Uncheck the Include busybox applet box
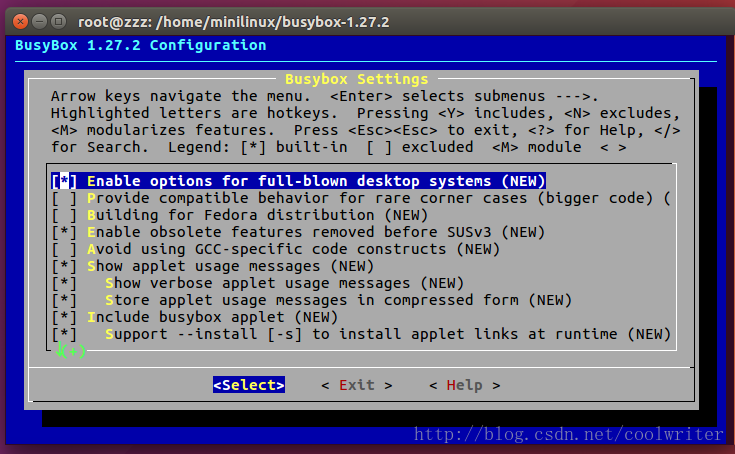This screenshot has height=454, width=735. coord(64,317)
